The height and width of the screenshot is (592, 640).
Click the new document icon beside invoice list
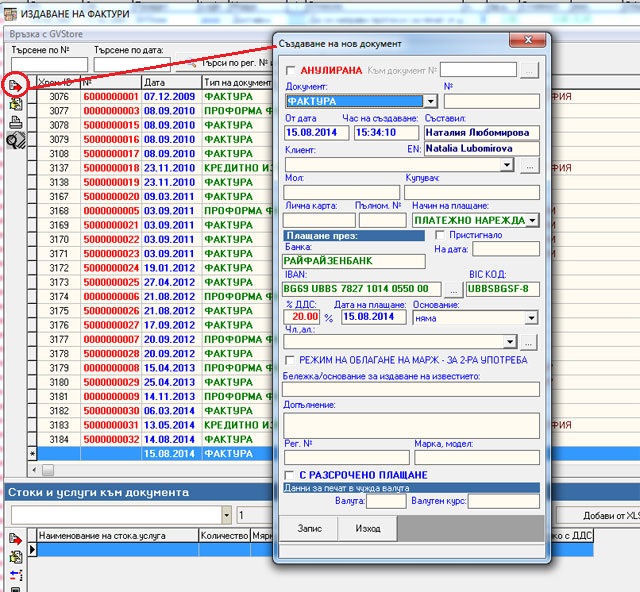(x=15, y=87)
